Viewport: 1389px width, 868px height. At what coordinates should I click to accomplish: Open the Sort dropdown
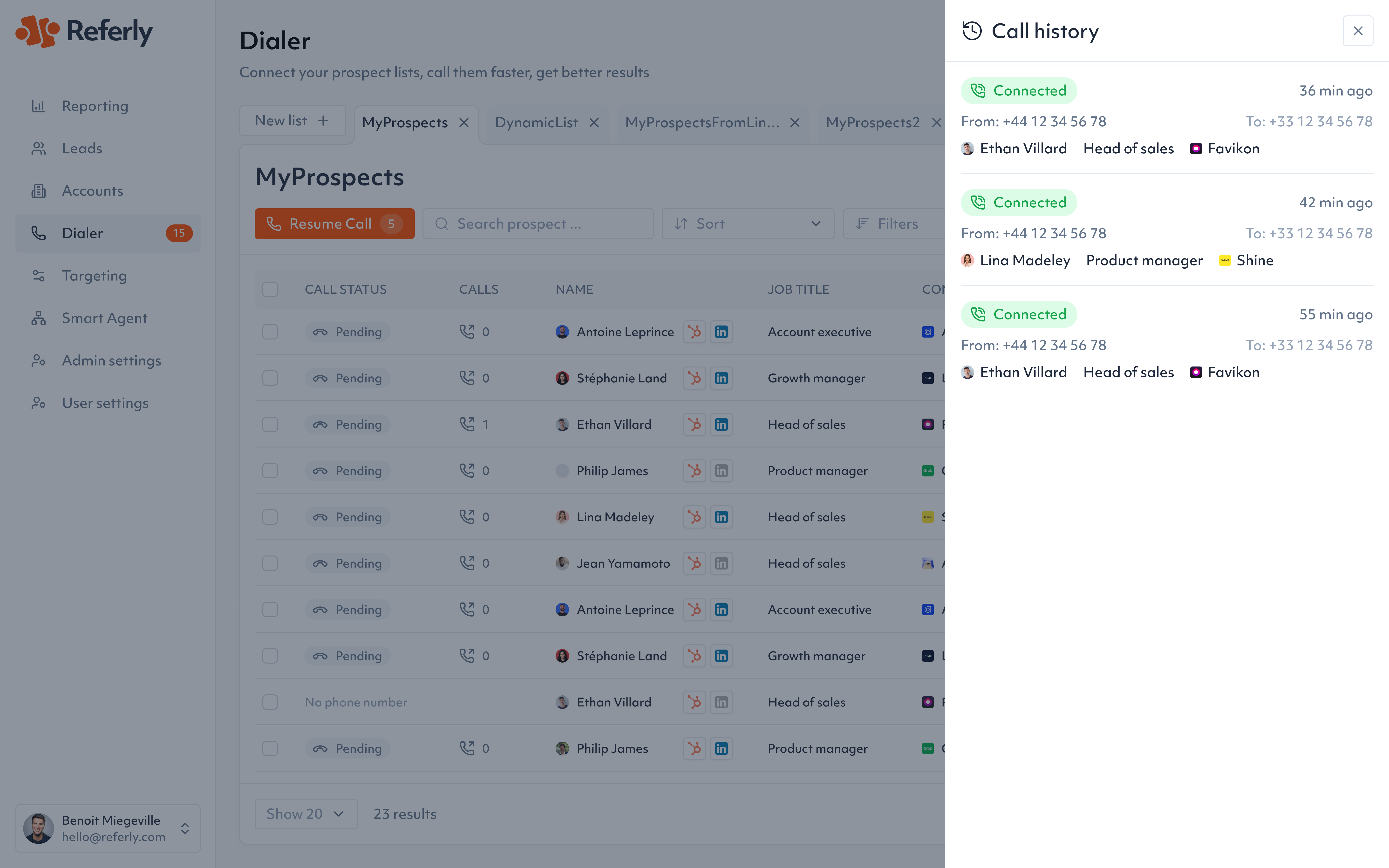coord(747,224)
